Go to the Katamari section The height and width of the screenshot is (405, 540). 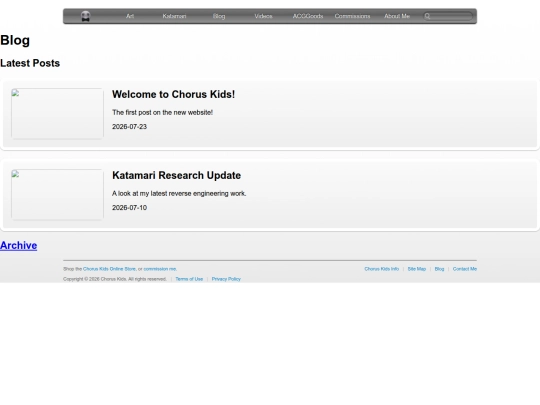[174, 16]
